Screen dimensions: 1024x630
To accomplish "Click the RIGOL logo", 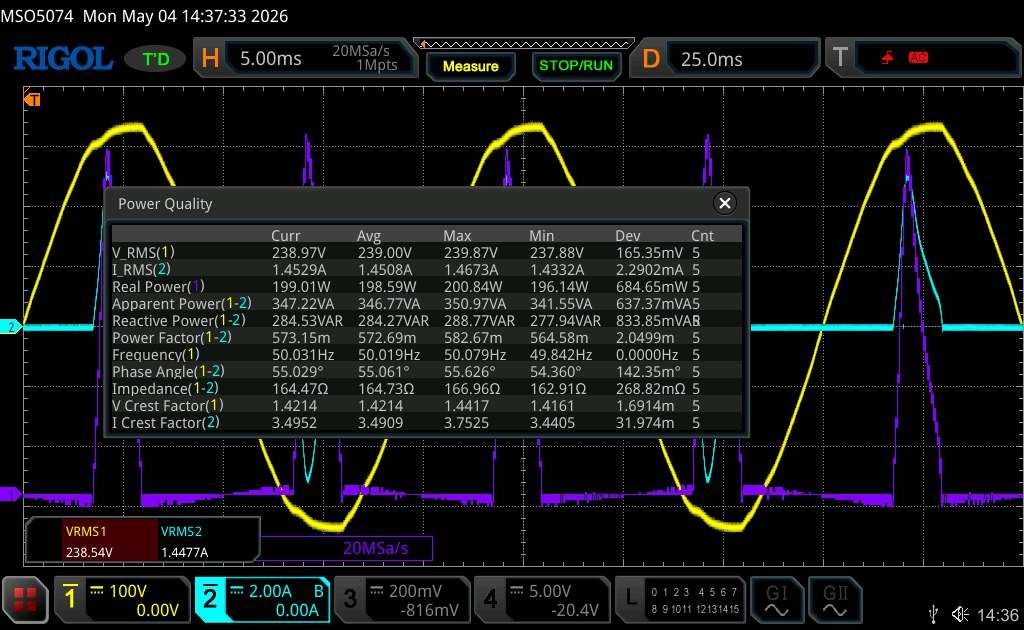I will tap(63, 59).
